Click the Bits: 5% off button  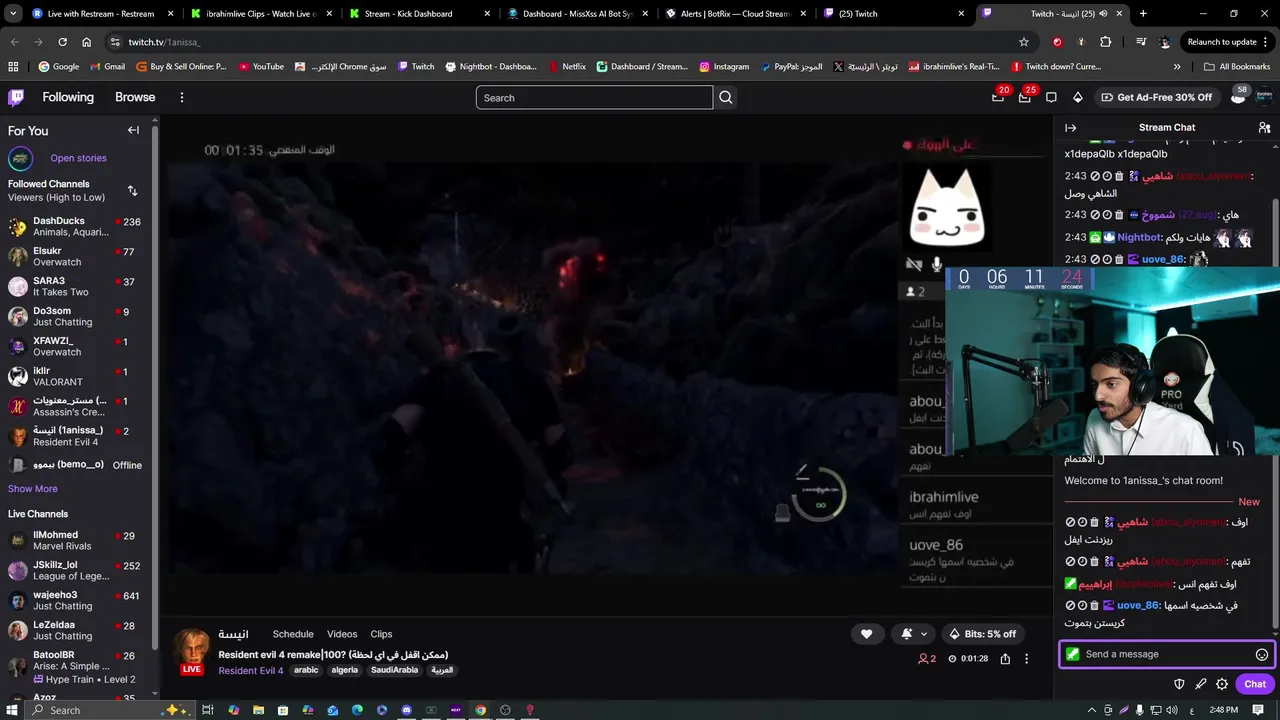(x=982, y=634)
